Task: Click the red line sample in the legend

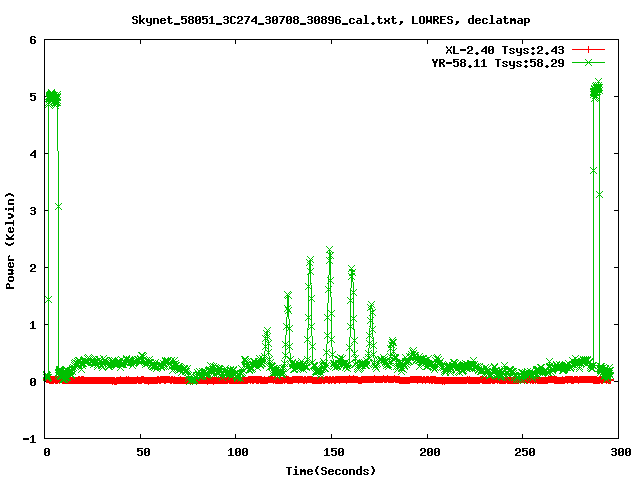Action: point(590,49)
